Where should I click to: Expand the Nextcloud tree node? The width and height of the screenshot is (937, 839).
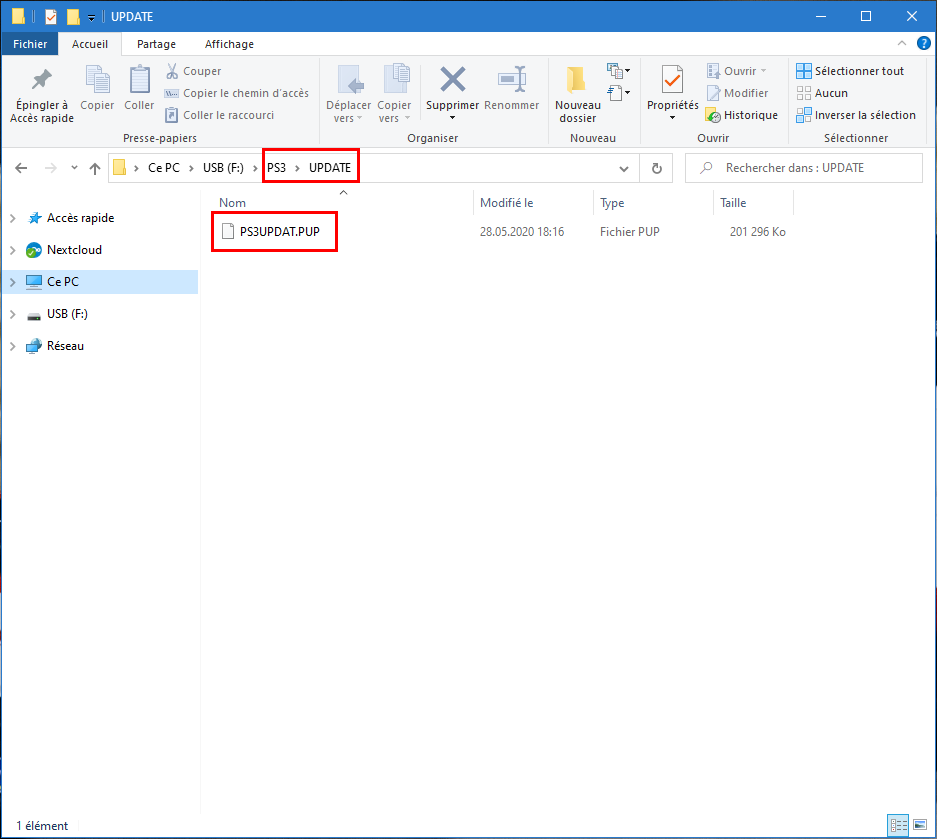click(13, 250)
